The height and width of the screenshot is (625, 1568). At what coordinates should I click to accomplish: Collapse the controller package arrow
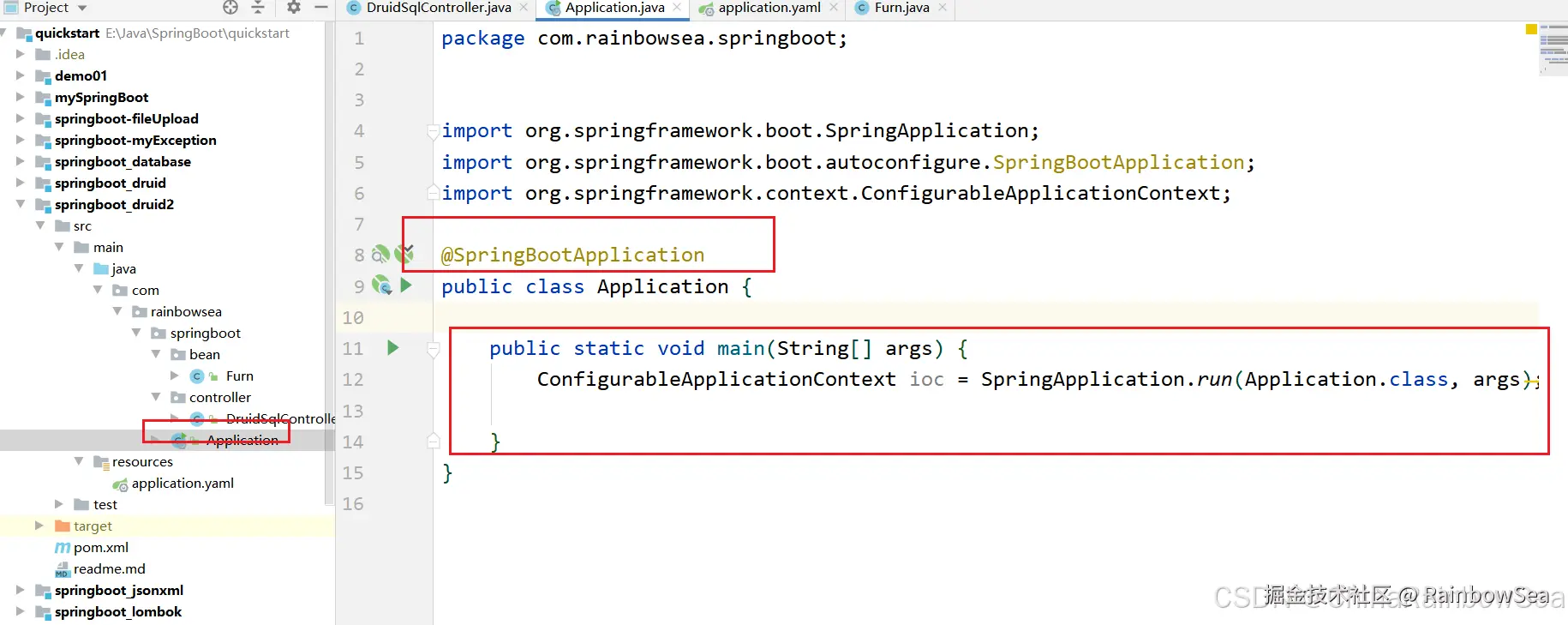point(156,397)
